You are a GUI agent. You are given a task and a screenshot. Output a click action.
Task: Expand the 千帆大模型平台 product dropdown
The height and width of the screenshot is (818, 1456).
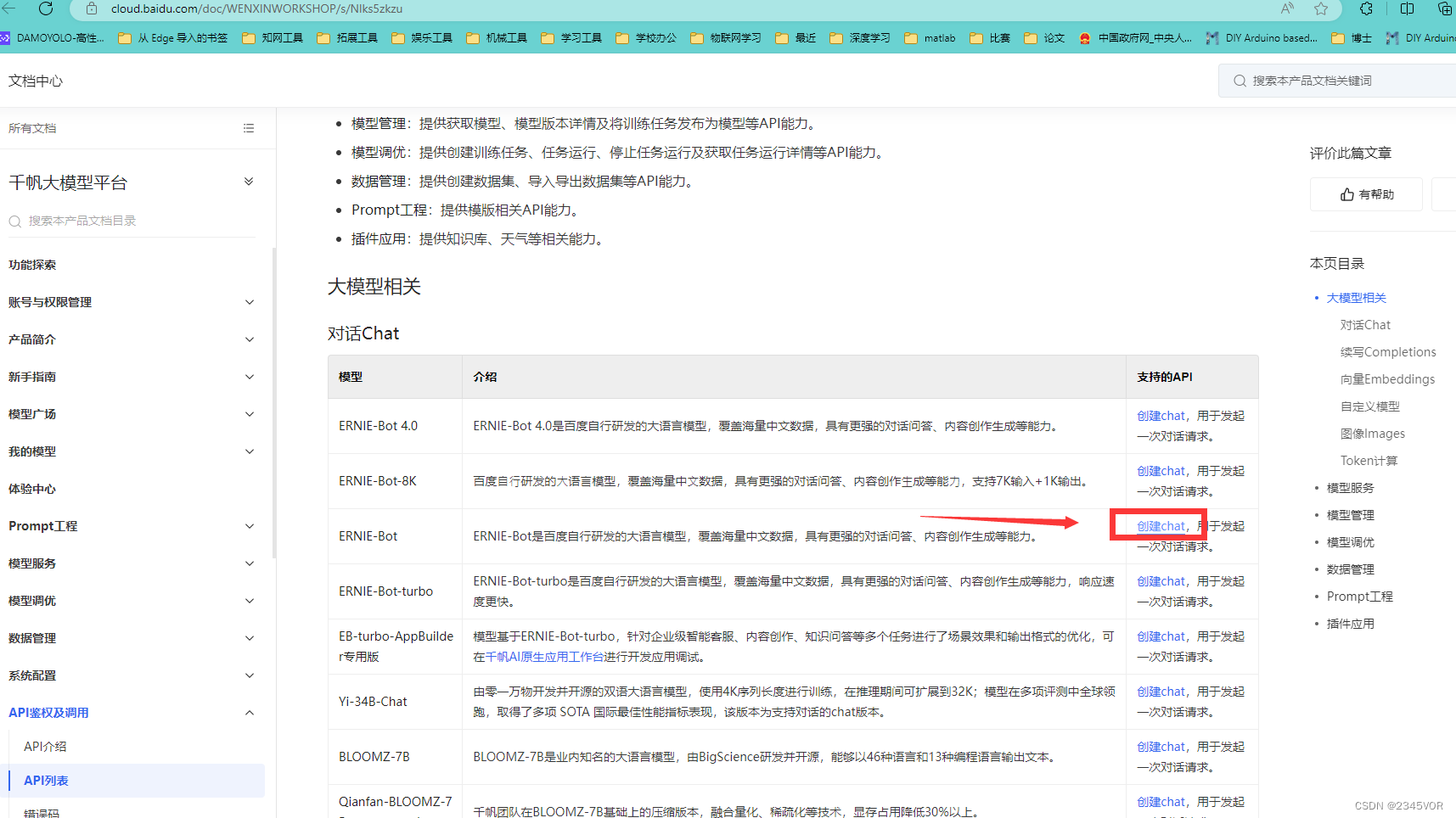(x=249, y=182)
